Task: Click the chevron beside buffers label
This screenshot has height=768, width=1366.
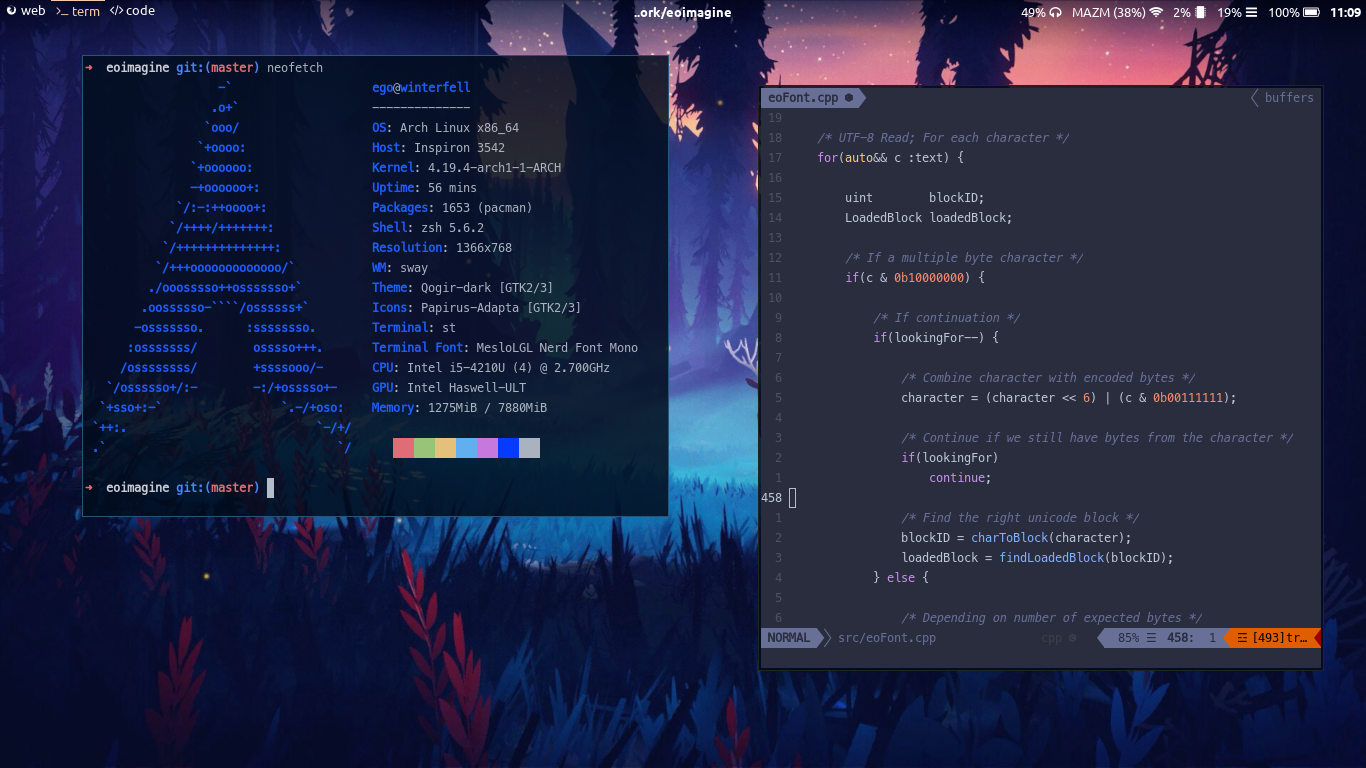Action: [1254, 97]
